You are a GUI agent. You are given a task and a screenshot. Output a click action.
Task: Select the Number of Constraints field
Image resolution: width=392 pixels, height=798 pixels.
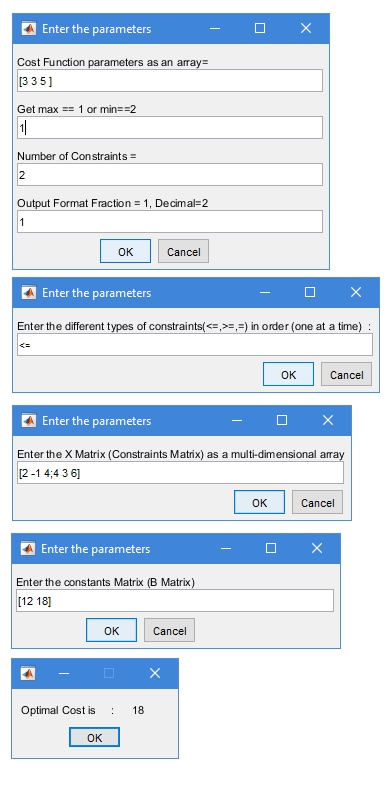pos(170,175)
